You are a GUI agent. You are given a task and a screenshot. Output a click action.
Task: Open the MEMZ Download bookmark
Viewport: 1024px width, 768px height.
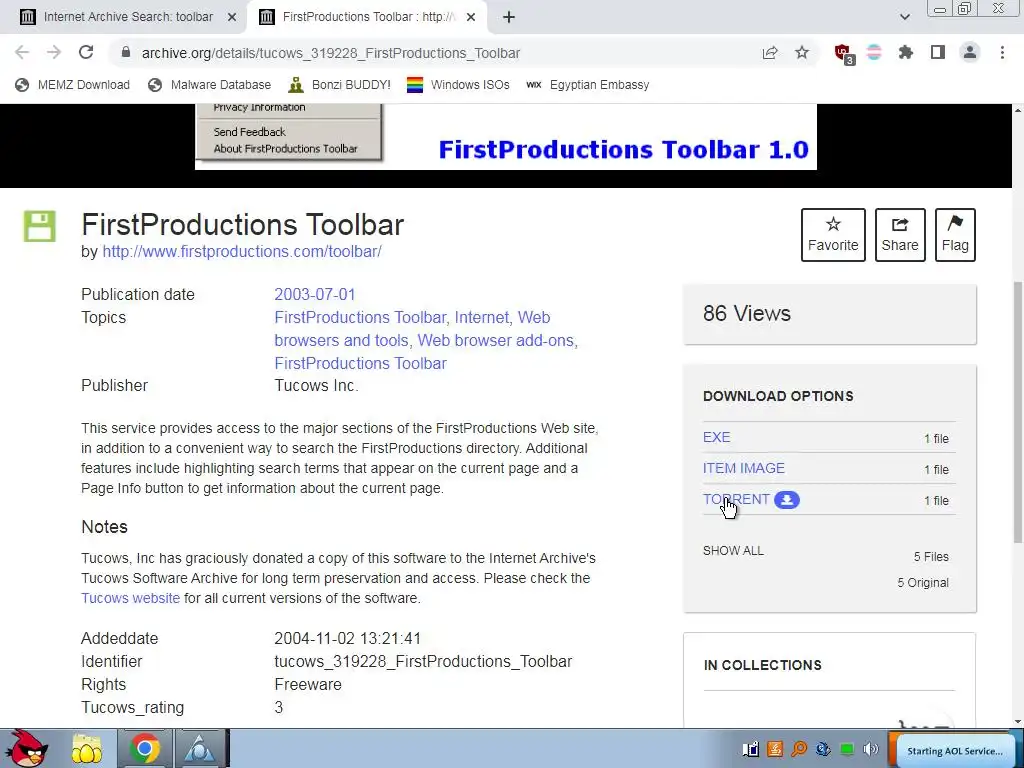[72, 85]
